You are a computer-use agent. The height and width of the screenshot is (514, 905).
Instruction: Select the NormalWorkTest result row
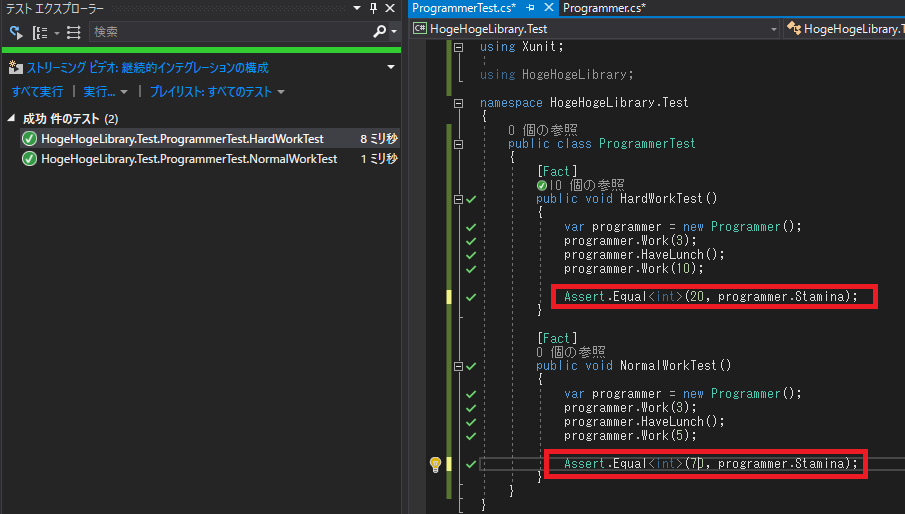[210, 159]
